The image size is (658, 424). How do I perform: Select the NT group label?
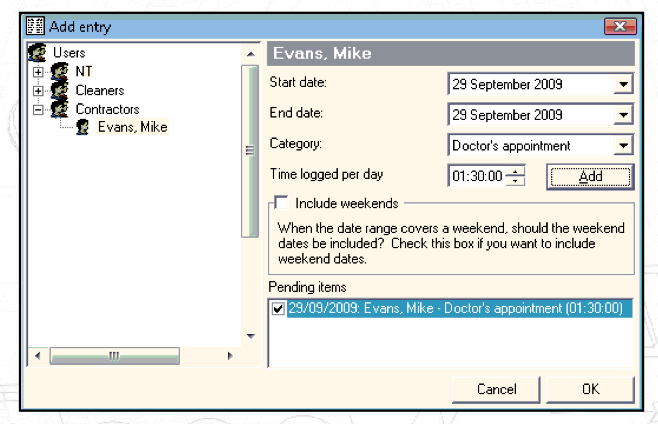point(84,71)
